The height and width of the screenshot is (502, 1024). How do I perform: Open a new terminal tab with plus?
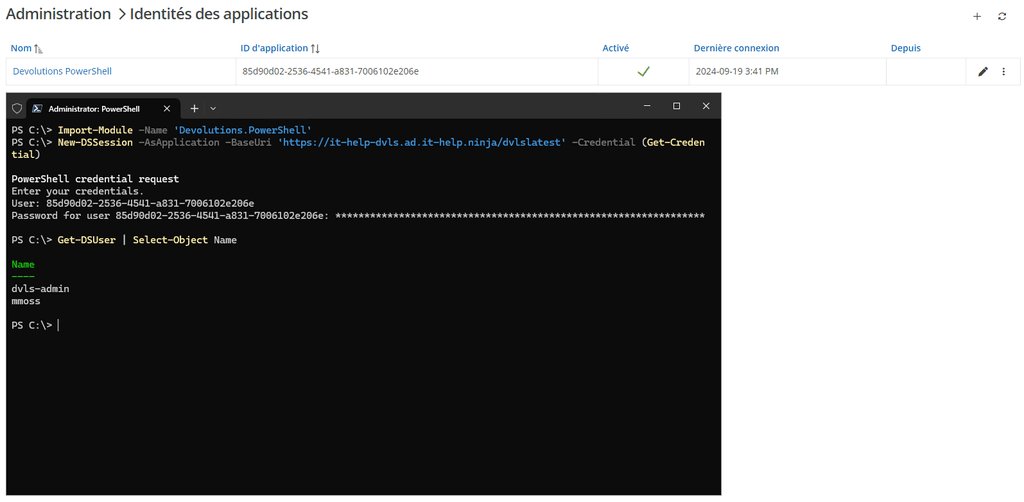[x=194, y=108]
